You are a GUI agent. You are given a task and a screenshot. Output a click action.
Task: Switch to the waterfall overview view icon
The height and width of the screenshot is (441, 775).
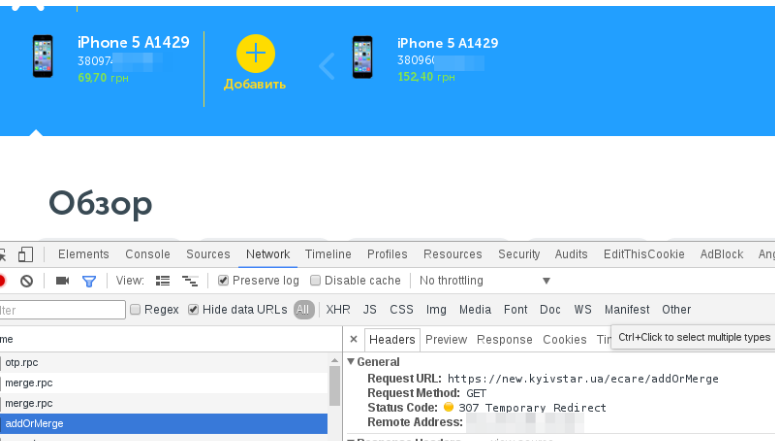(190, 281)
